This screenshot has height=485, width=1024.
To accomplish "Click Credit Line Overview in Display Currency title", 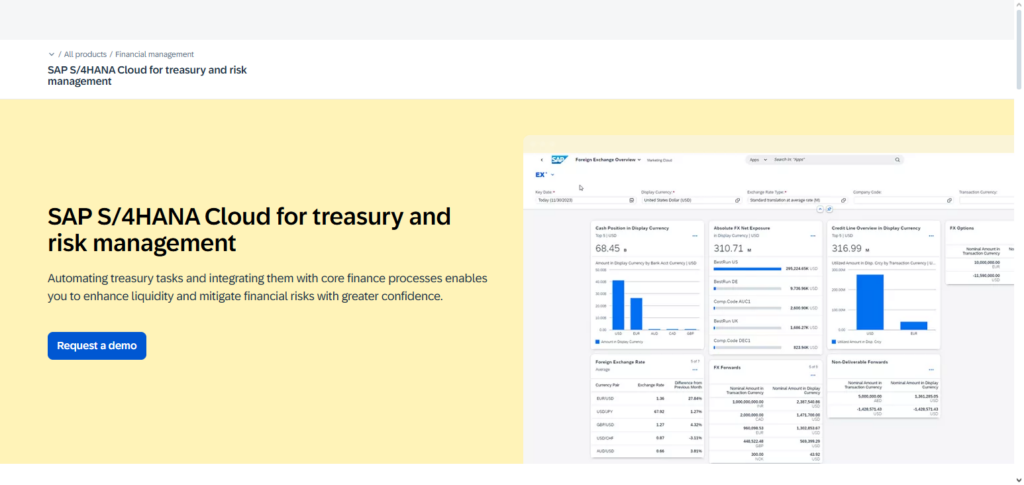I will [x=876, y=228].
